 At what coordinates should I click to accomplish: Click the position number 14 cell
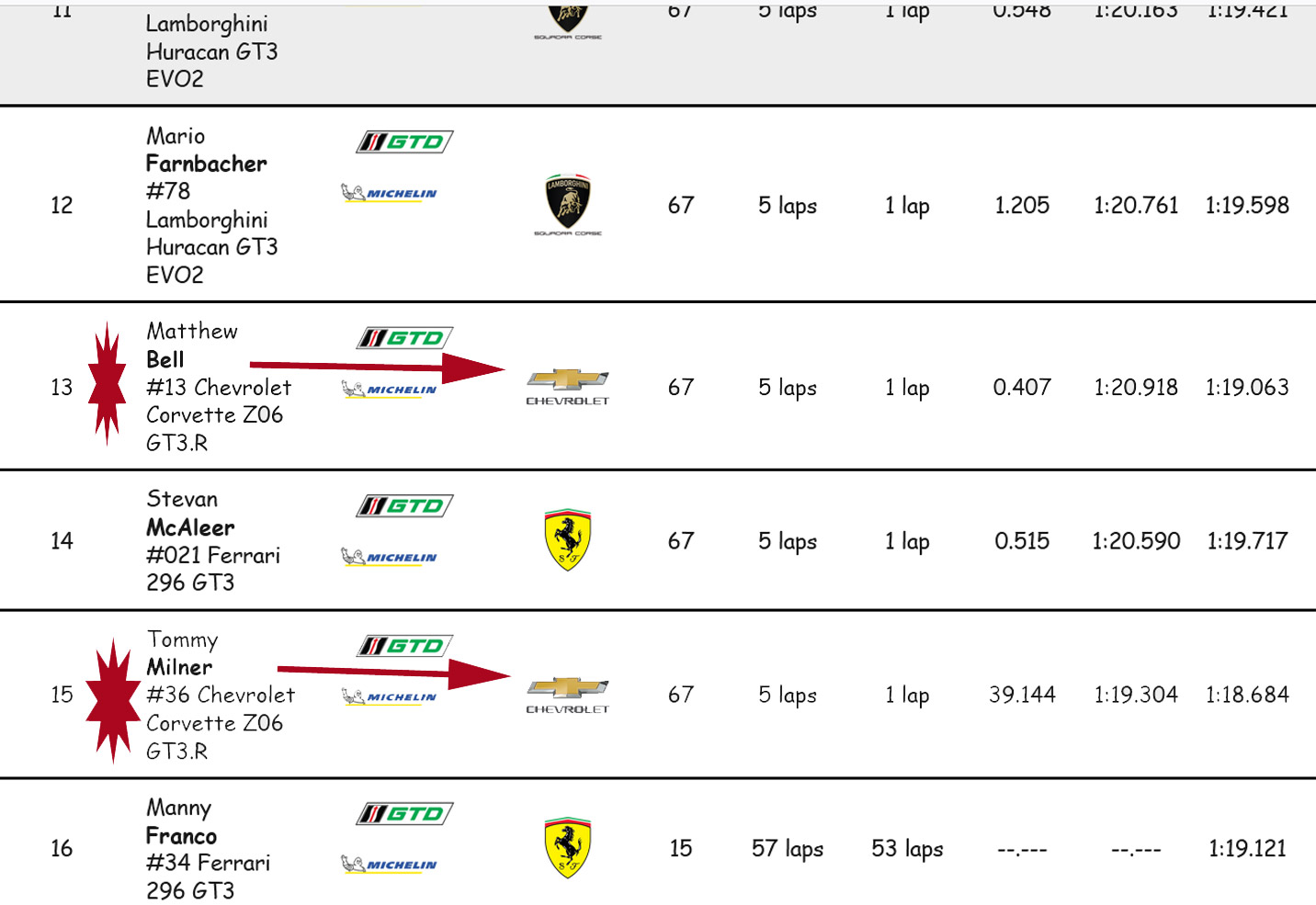(62, 540)
